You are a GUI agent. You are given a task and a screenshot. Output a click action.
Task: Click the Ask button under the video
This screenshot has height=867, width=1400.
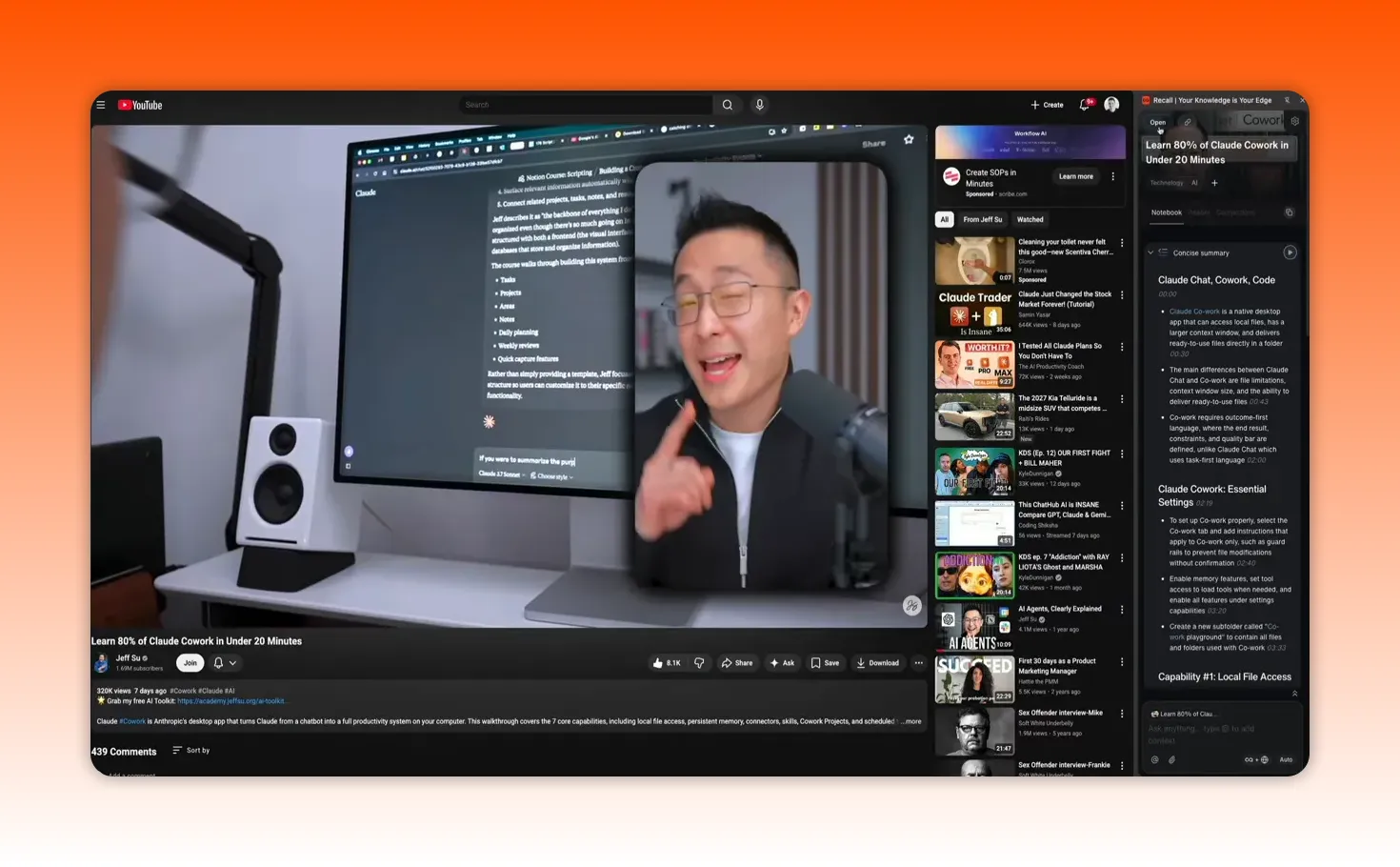pos(782,663)
